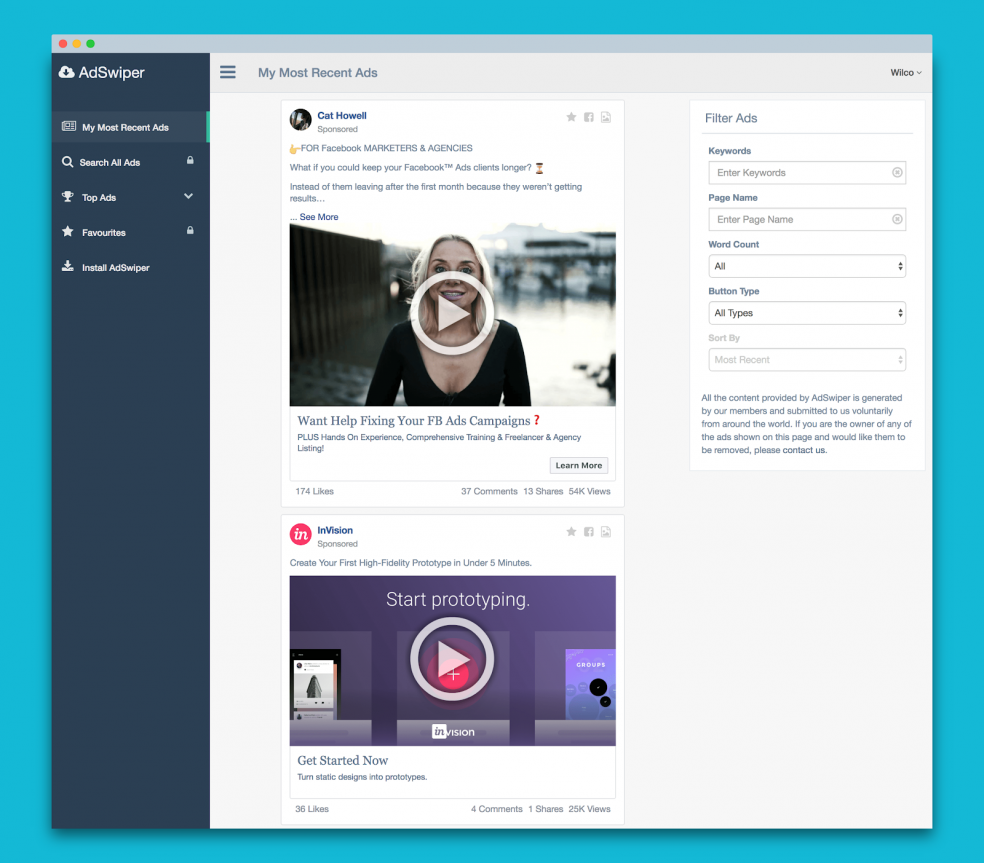Viewport: 984px width, 863px height.
Task: Click Facebook icon on InVision ad
Action: (x=589, y=532)
